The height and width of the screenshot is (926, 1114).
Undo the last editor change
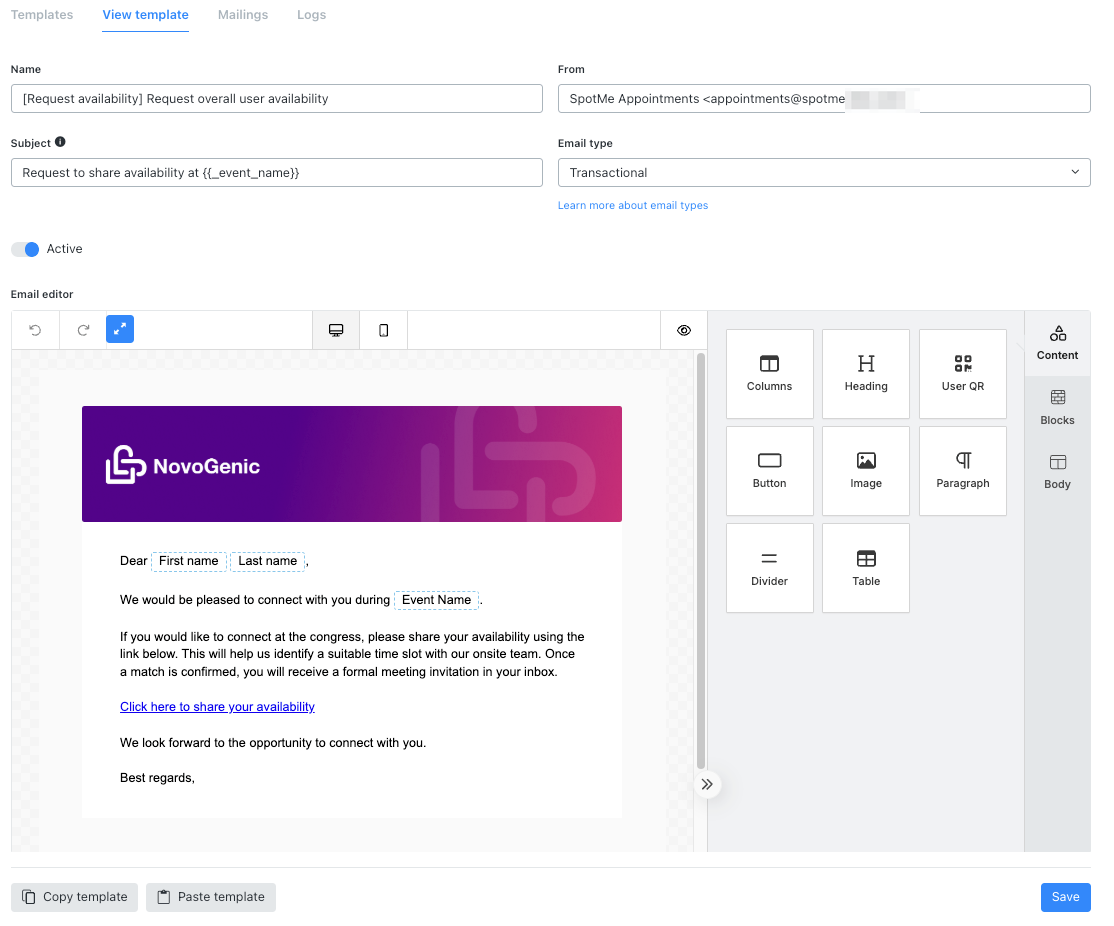pyautogui.click(x=35, y=330)
